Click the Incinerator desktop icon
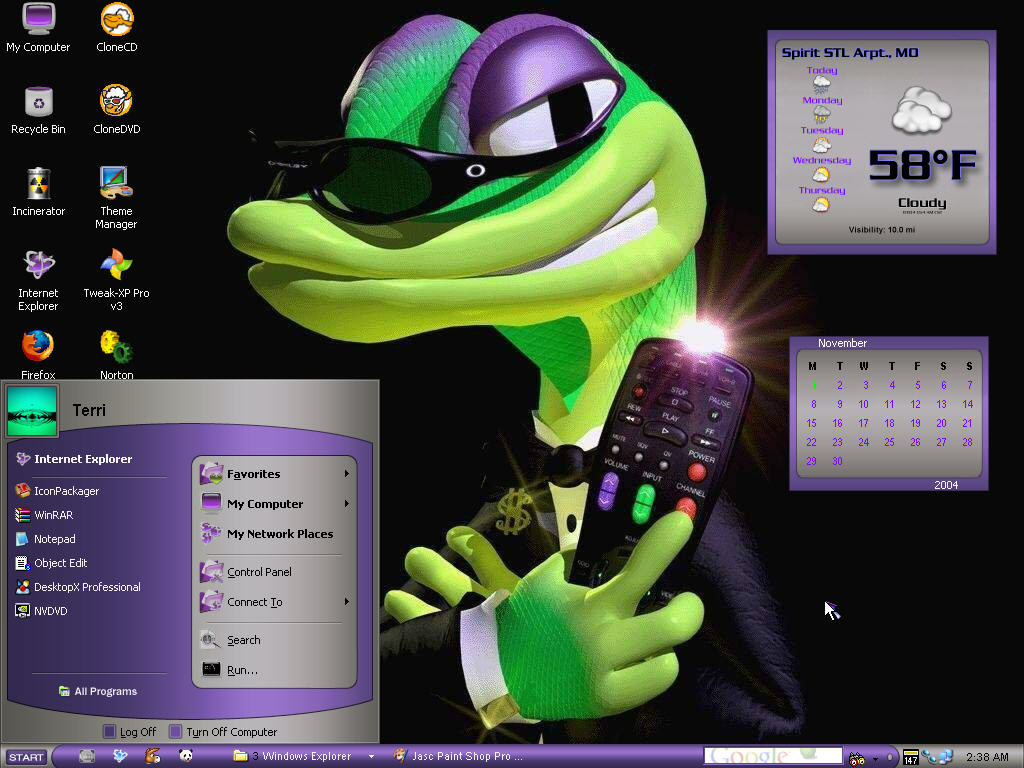1024x768 pixels. (39, 191)
